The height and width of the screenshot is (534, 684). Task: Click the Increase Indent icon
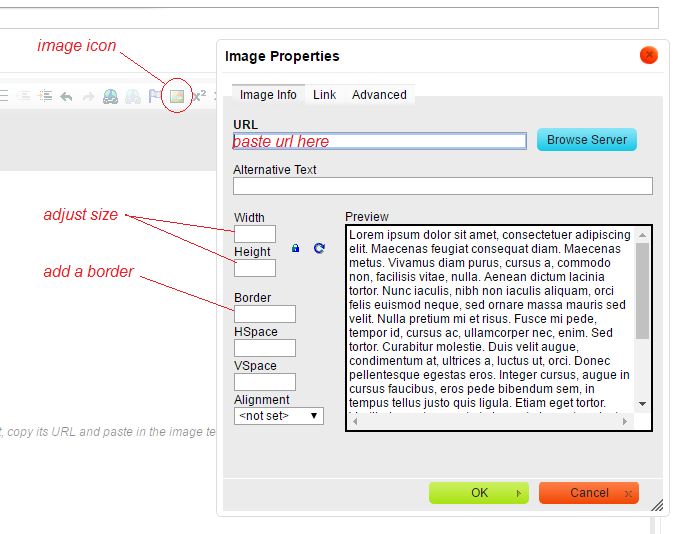point(45,96)
